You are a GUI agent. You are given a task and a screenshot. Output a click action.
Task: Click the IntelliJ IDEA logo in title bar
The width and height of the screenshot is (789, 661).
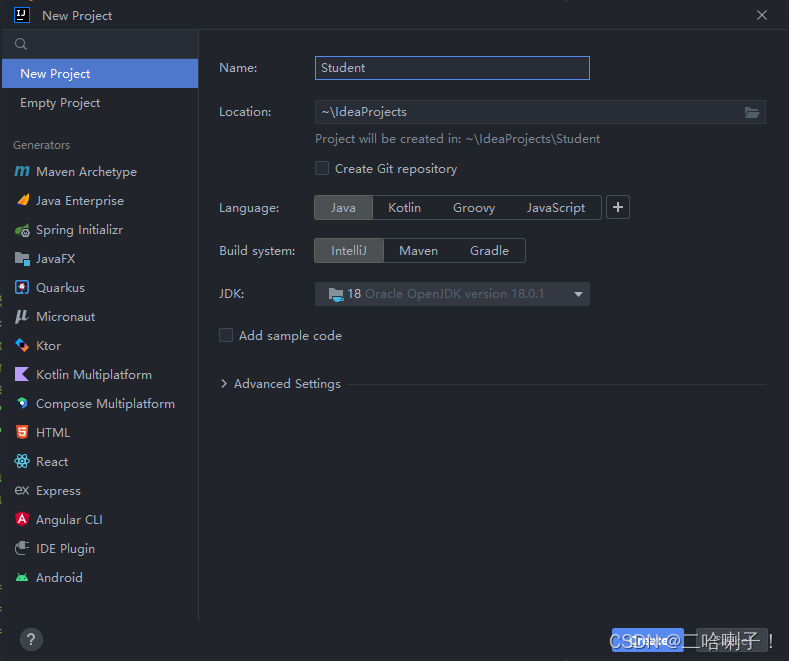(22, 15)
